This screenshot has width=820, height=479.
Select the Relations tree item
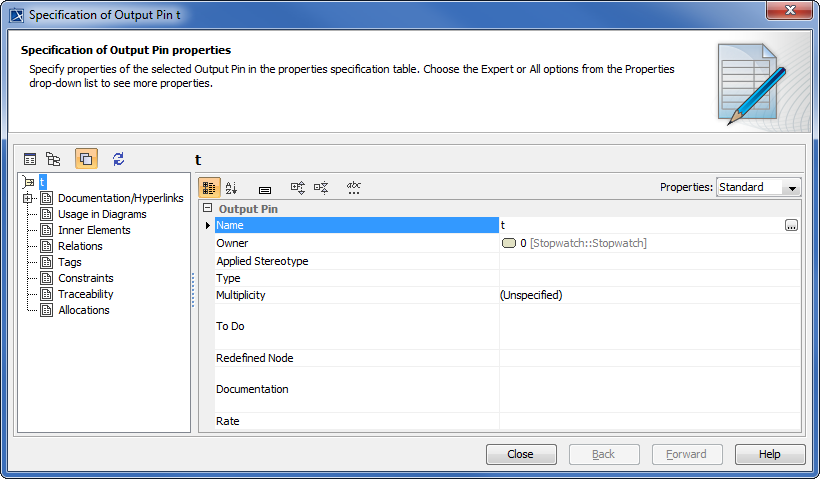(80, 246)
